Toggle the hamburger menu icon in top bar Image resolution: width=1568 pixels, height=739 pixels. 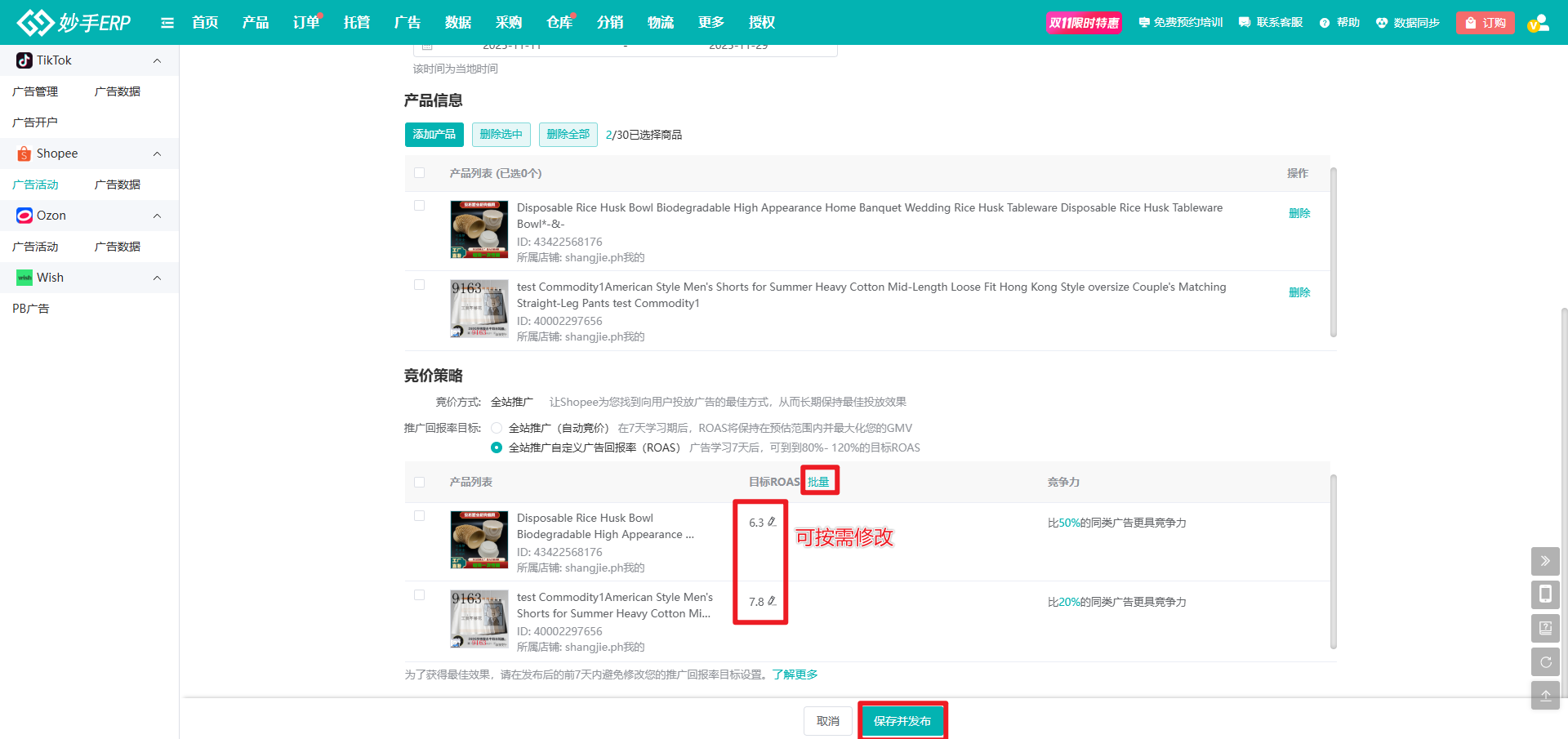(x=167, y=23)
